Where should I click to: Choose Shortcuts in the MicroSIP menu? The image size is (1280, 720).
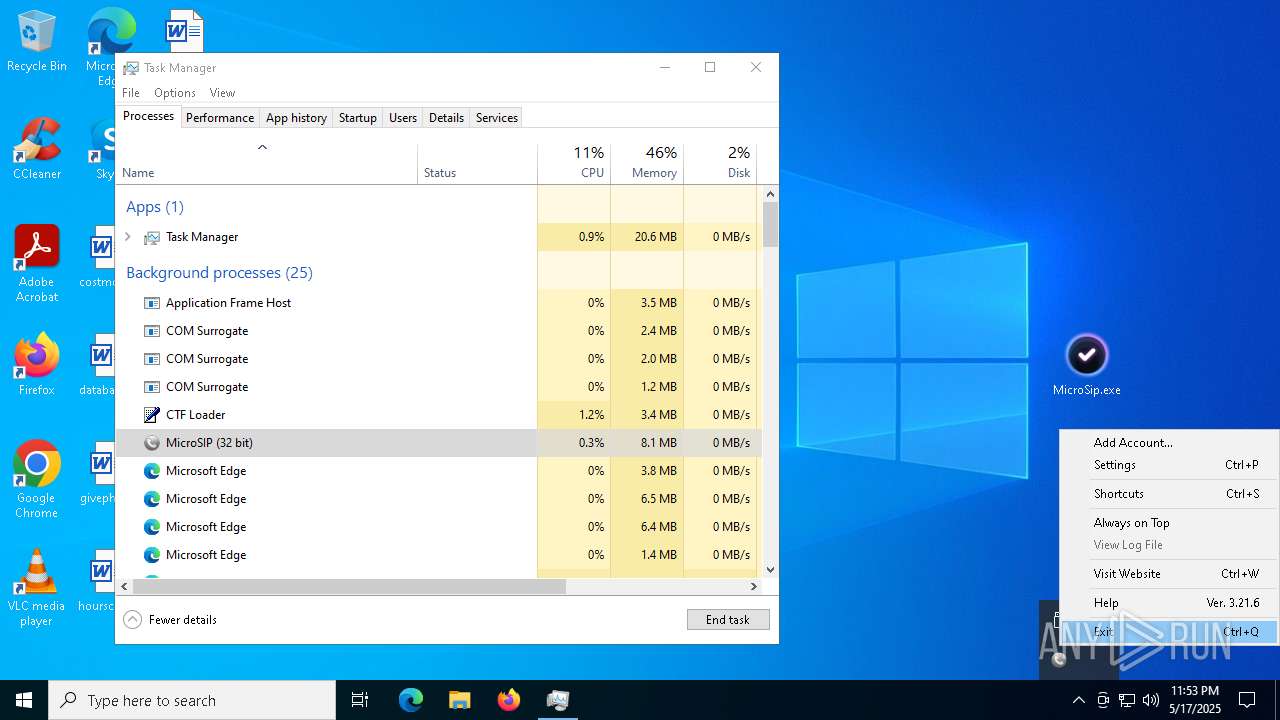[1169, 494]
